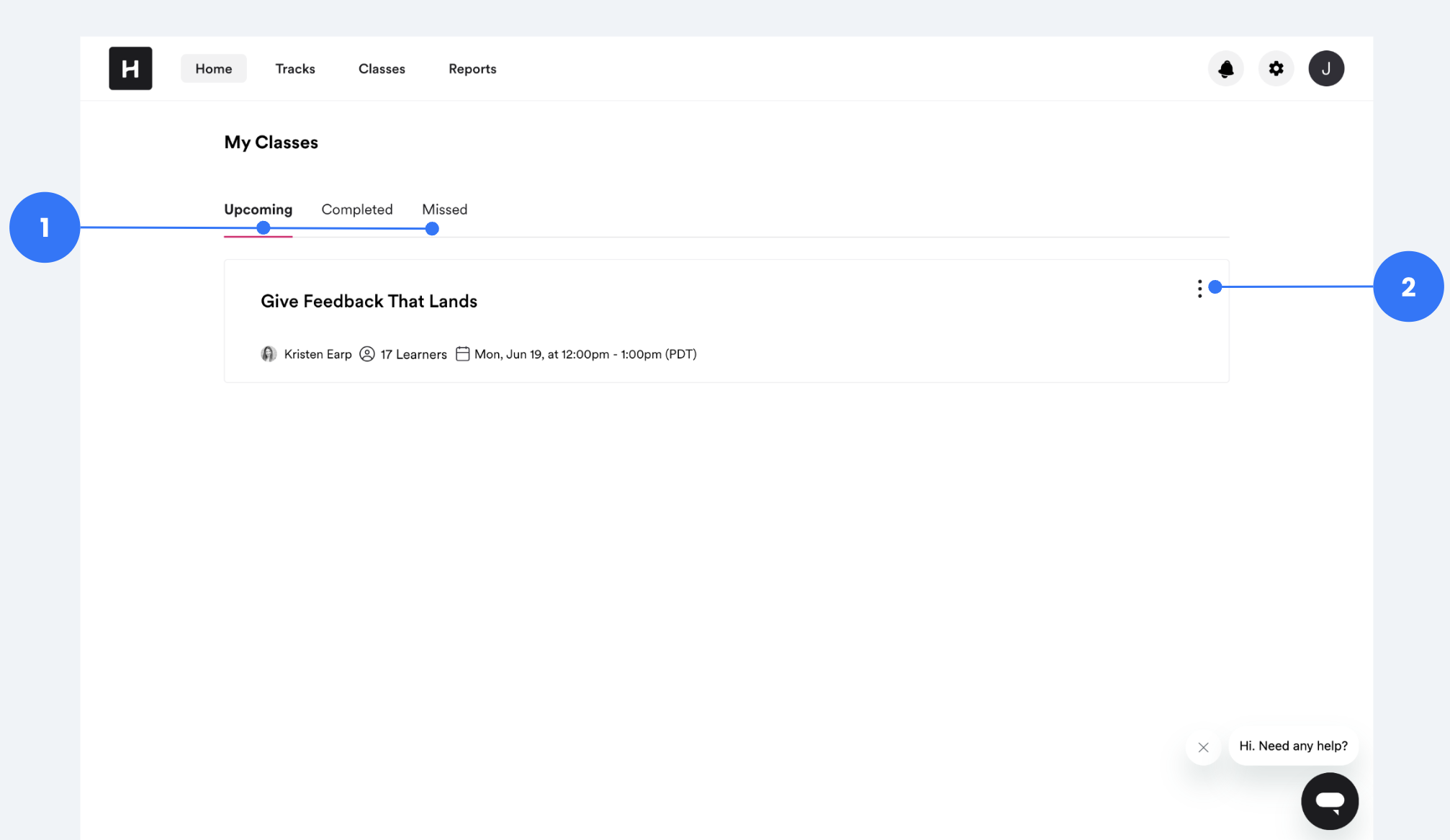Select the Upcoming tab
The image size is (1450, 840).
click(x=258, y=209)
